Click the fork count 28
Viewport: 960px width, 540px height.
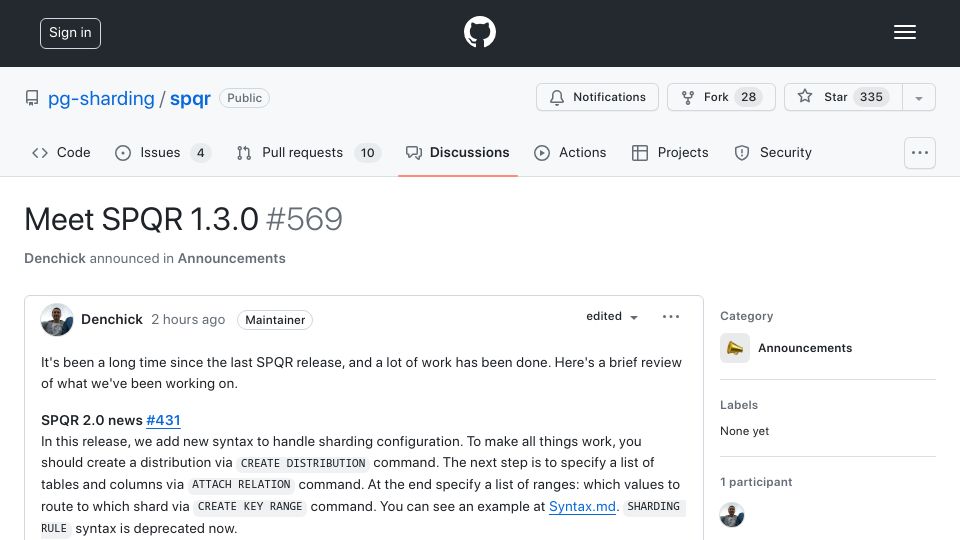coord(748,97)
